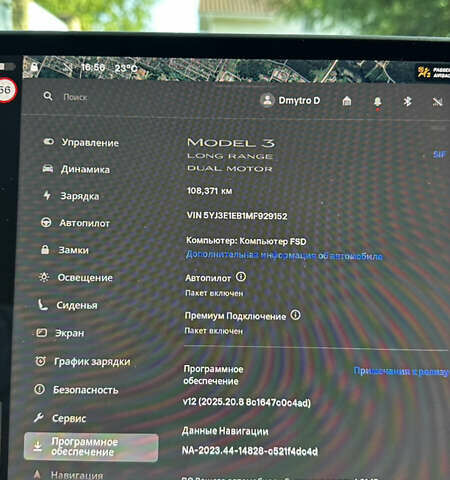Click the Освещение sun icon
Image resolution: width=450 pixels, height=480 pixels.
(x=44, y=277)
